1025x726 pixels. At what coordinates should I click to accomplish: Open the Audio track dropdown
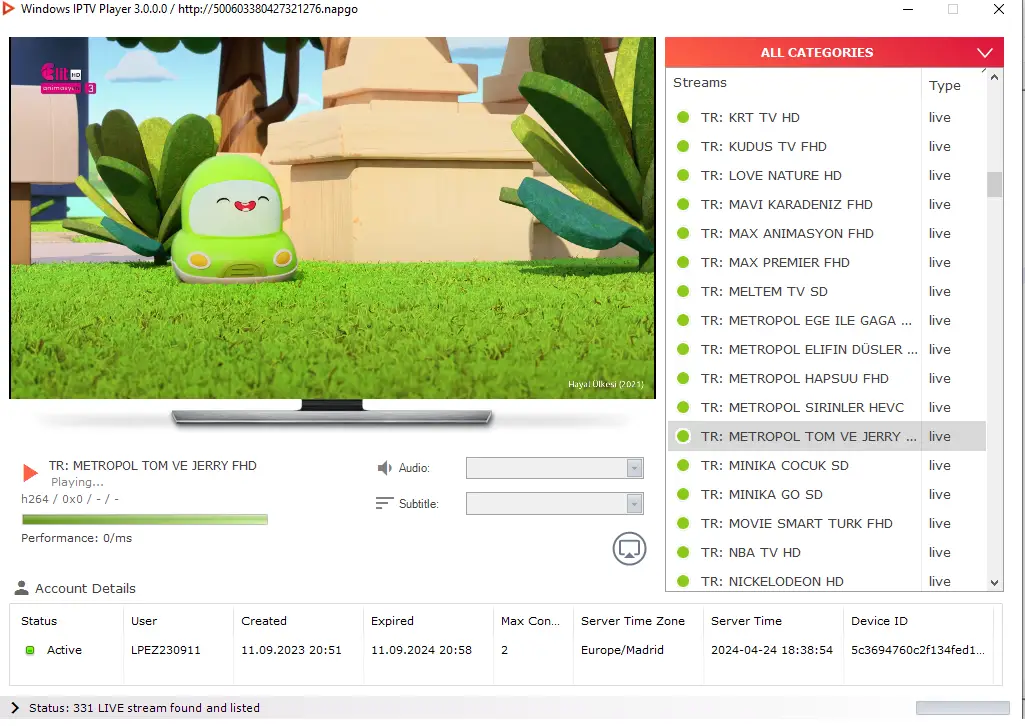(554, 468)
